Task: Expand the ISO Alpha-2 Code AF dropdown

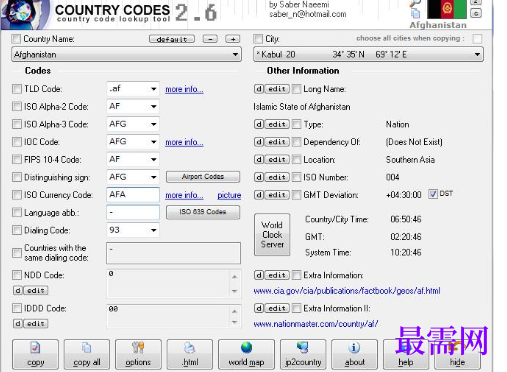Action: pos(153,107)
